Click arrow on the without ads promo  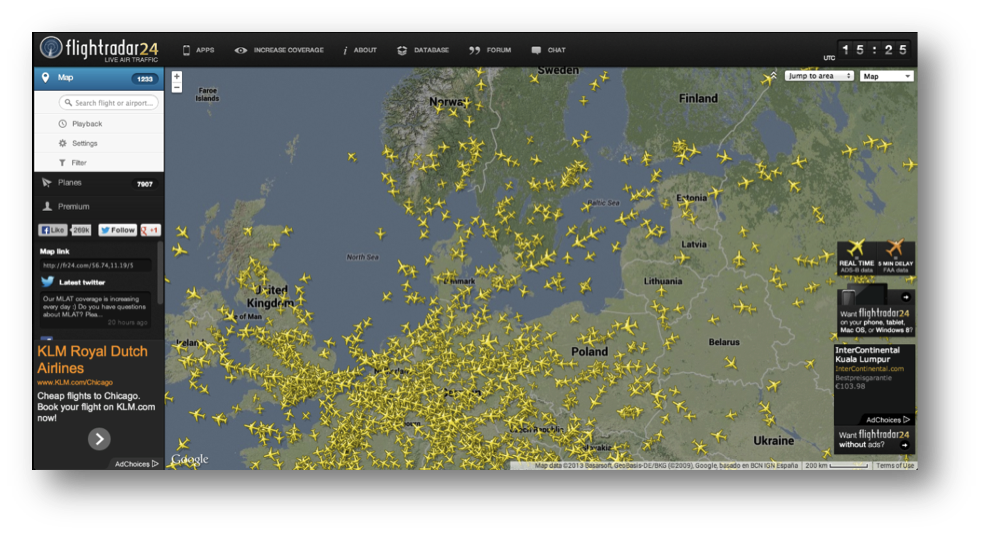point(904,445)
